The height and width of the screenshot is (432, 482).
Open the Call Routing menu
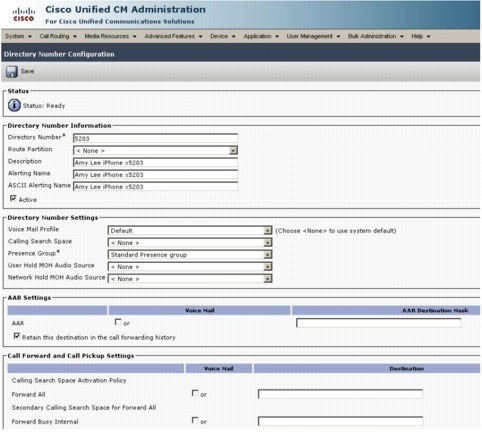coord(58,36)
